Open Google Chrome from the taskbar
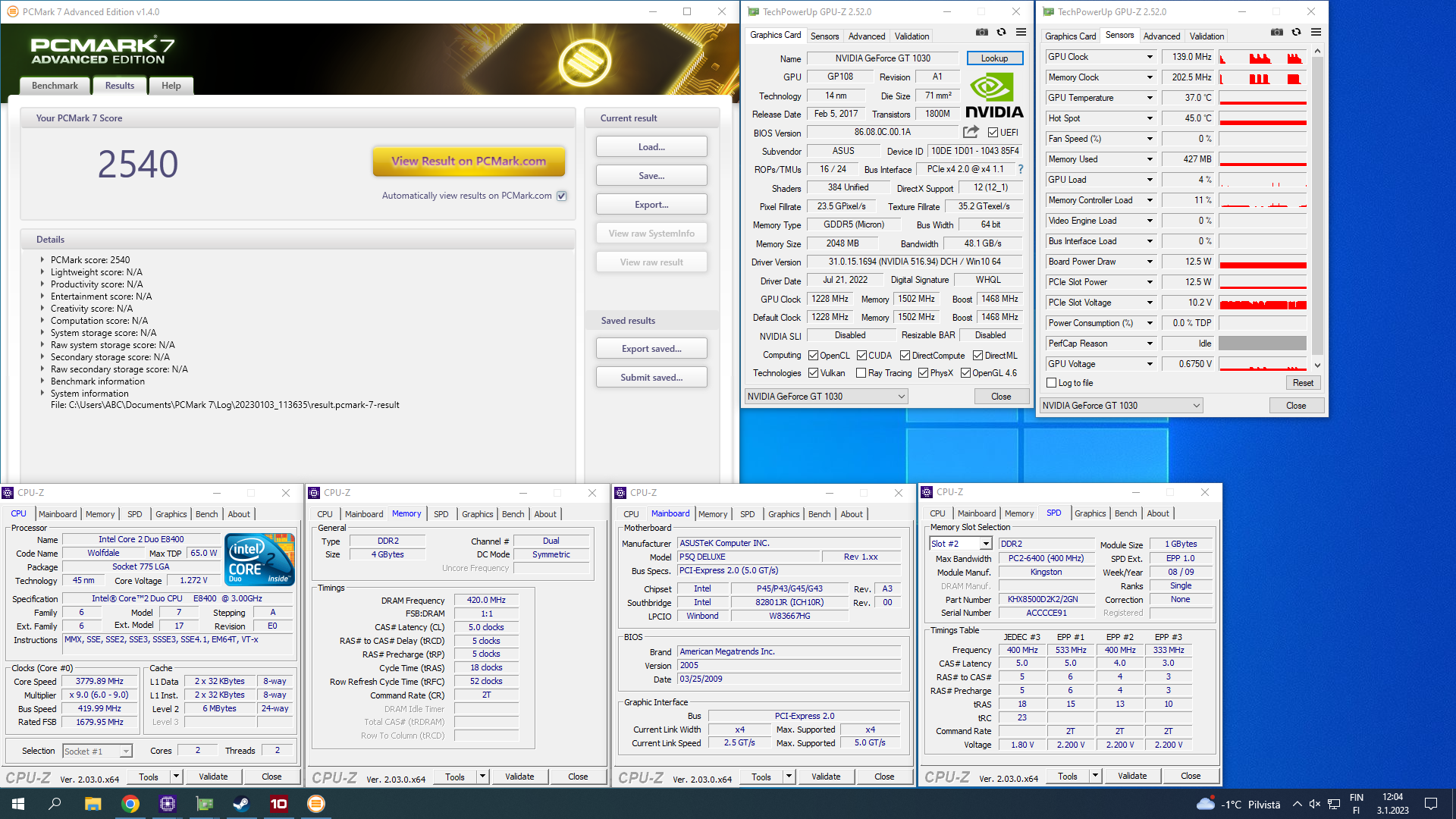 (x=130, y=804)
